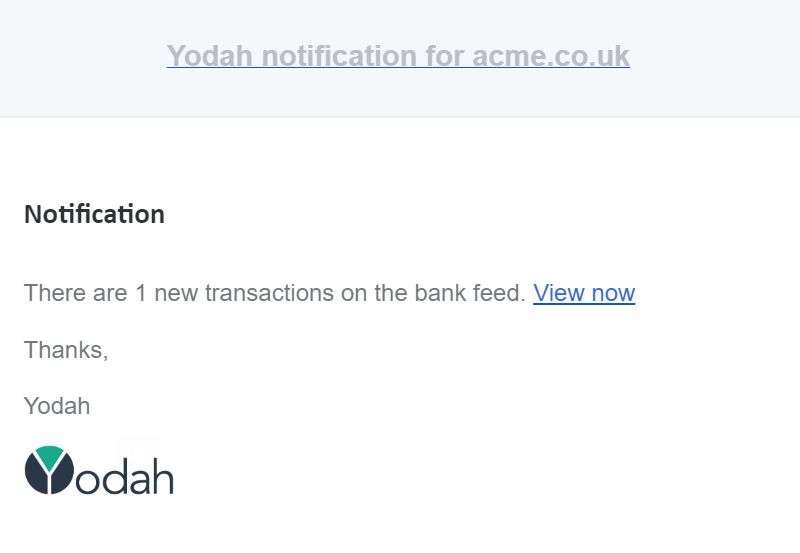
Task: Open the Yodah notification header link
Action: click(x=398, y=56)
